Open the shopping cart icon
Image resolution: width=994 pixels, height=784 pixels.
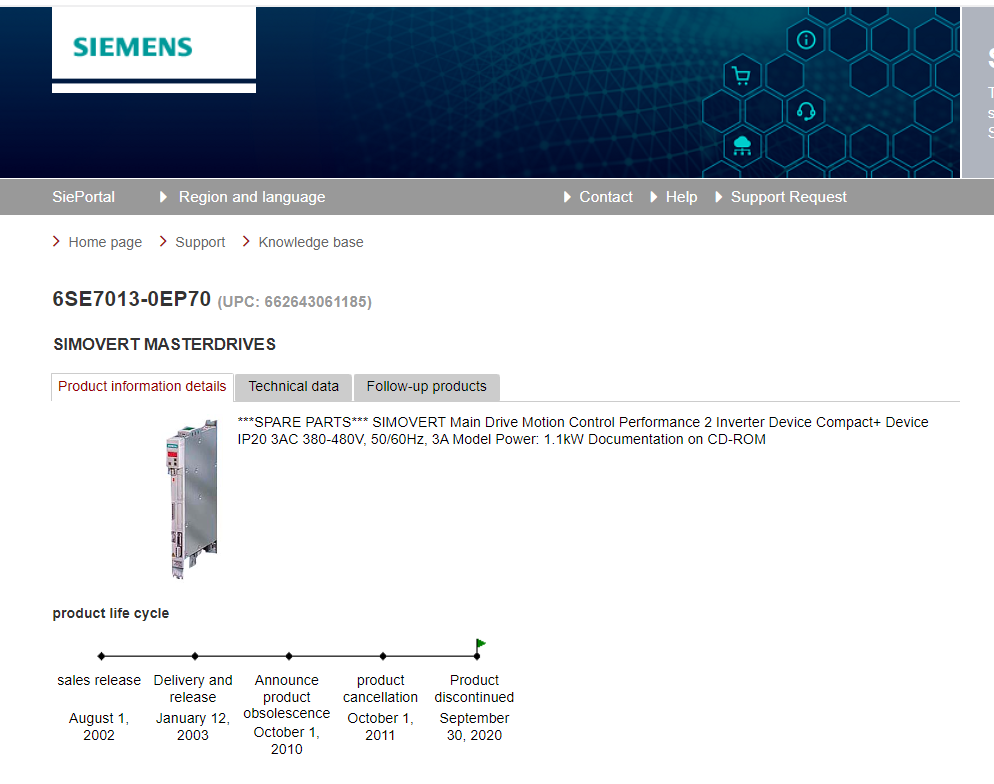(x=741, y=76)
